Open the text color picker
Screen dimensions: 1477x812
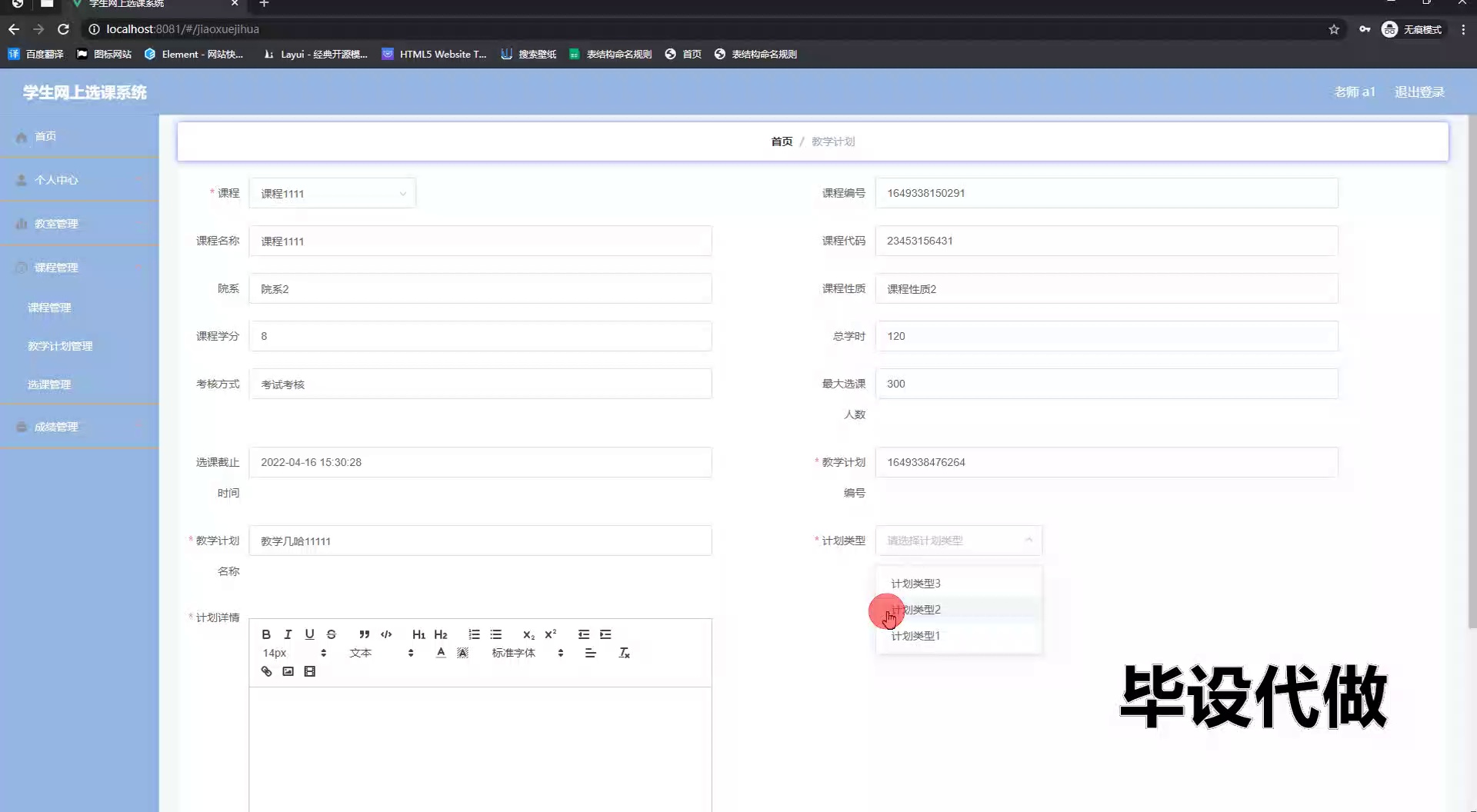tap(441, 653)
